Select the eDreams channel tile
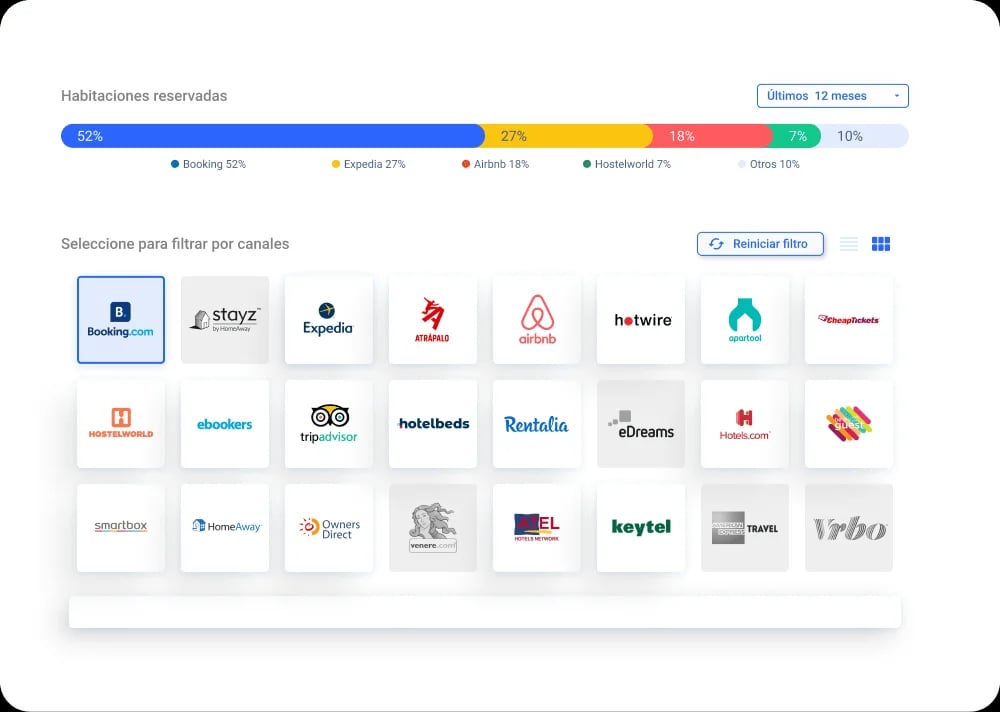The width and height of the screenshot is (1000, 712). 640,424
